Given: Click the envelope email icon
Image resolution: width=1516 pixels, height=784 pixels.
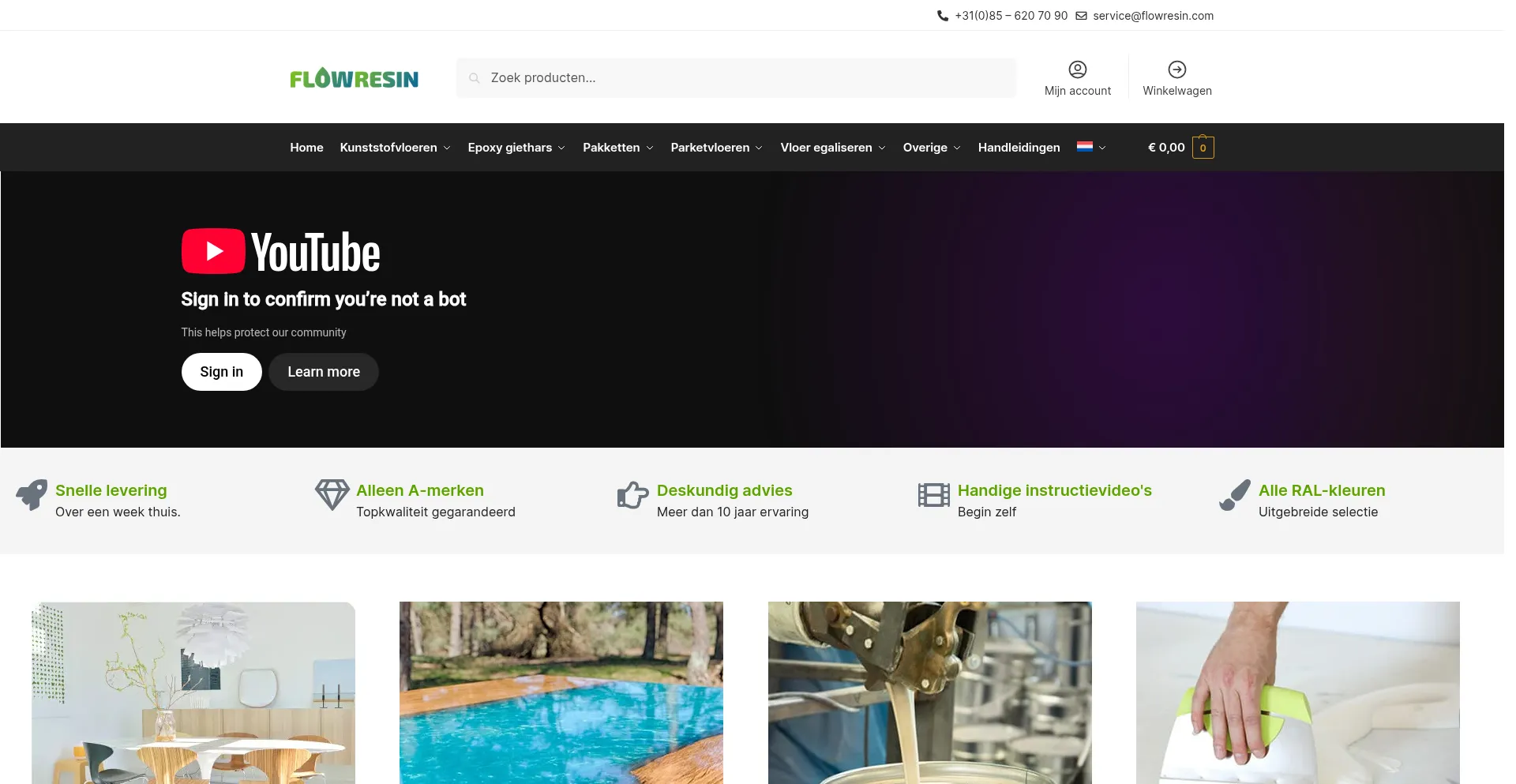Looking at the screenshot, I should click(x=1082, y=16).
